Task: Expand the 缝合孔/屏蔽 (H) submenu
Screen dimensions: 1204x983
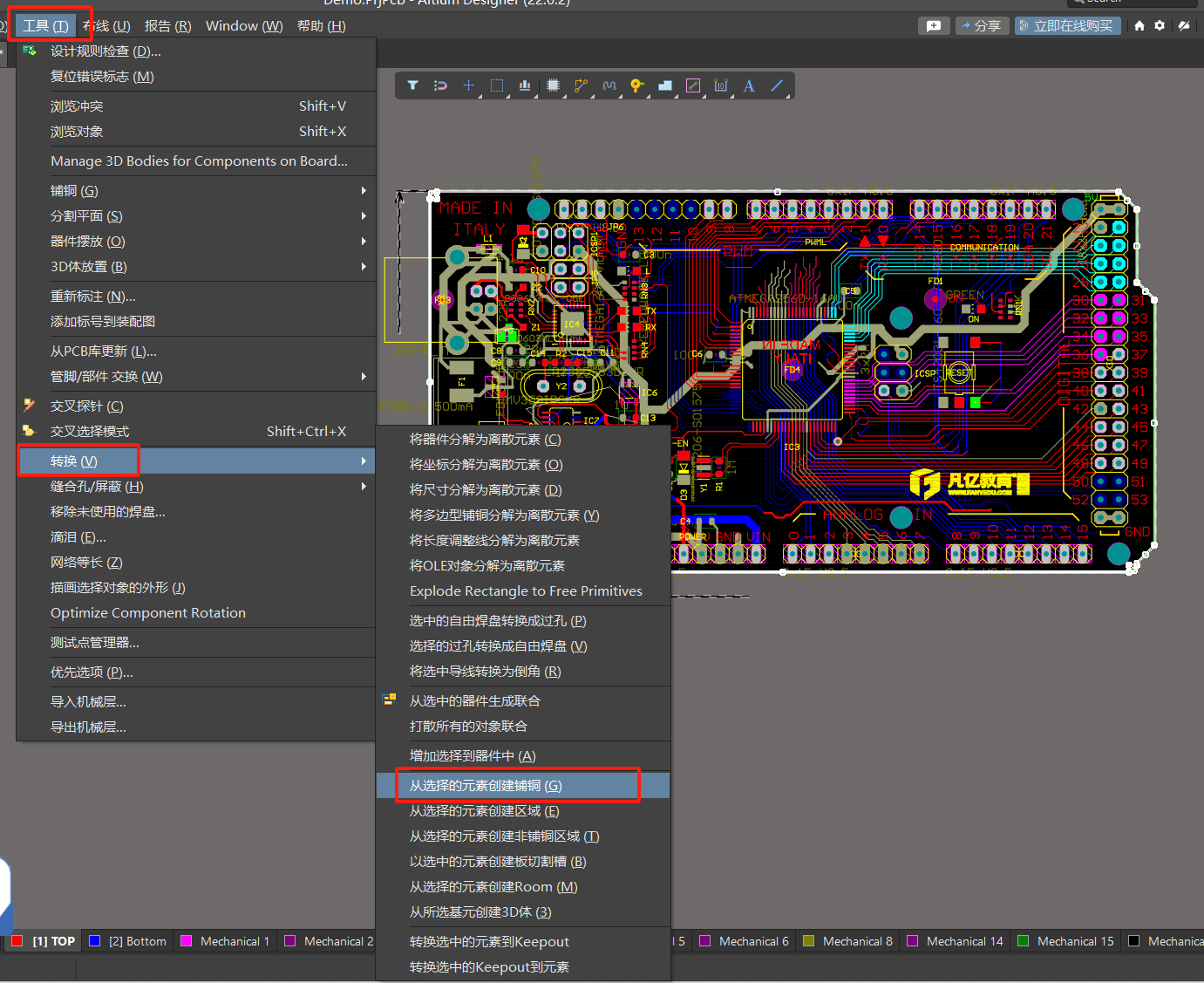Action: (196, 487)
